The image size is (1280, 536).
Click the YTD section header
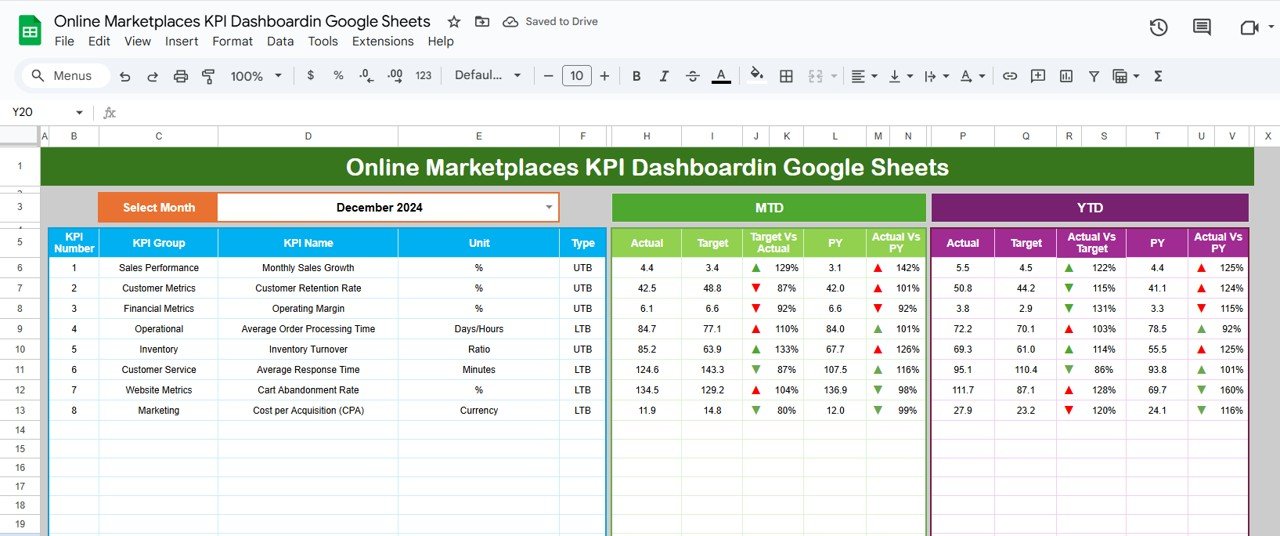pyautogui.click(x=1090, y=208)
